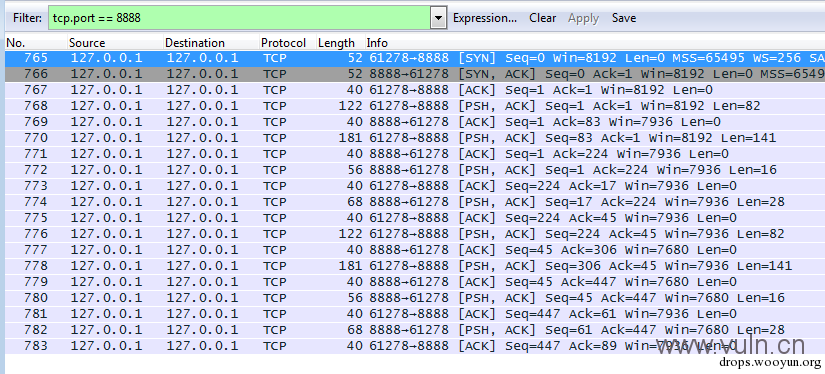Select packet 772 with Len=16
Viewport: 825px width, 374px height.
click(415, 170)
